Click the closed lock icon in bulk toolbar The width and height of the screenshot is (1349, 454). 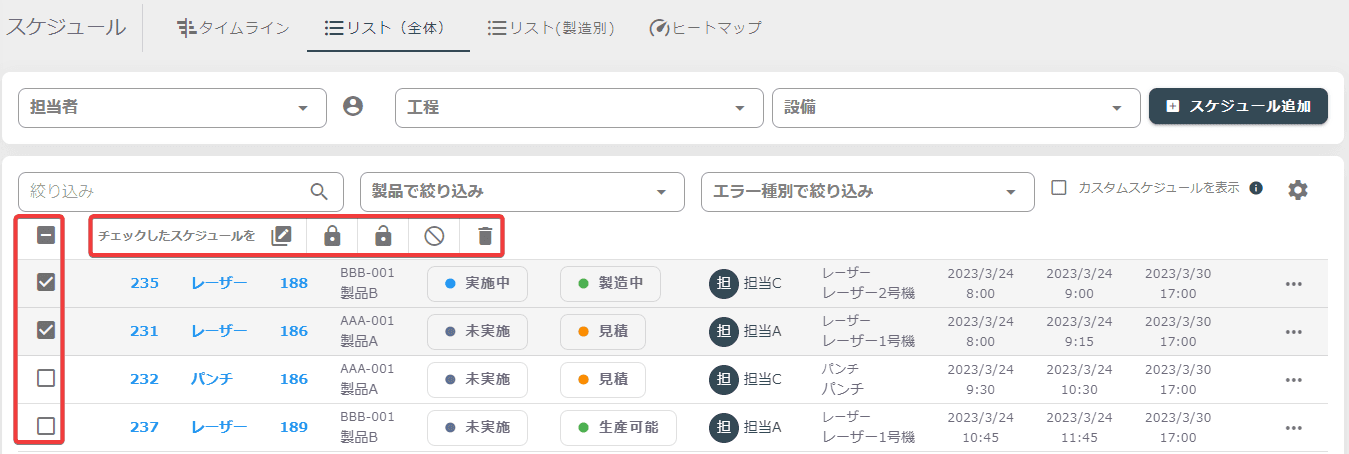[x=332, y=236]
